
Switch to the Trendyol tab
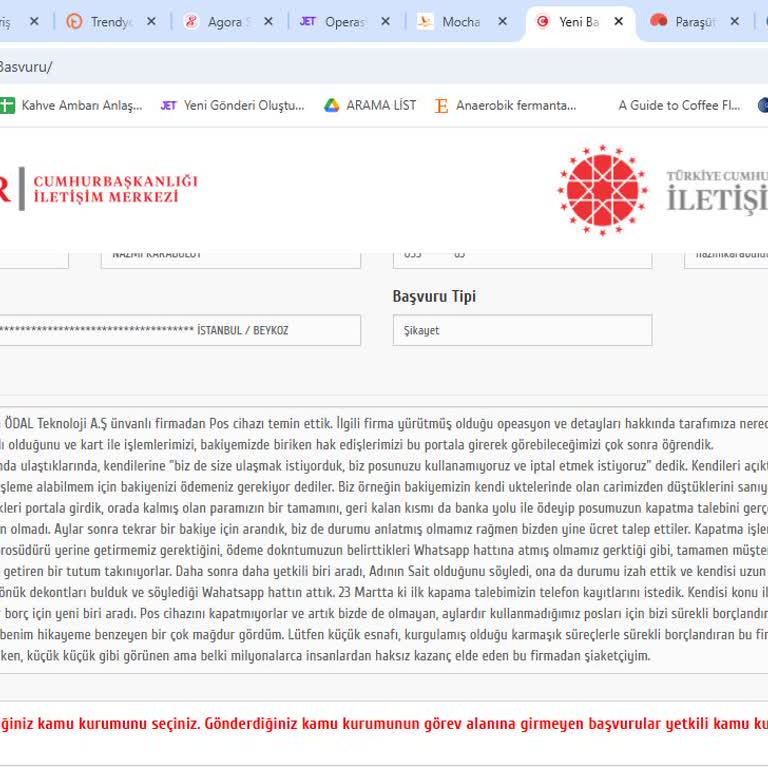pyautogui.click(x=111, y=22)
